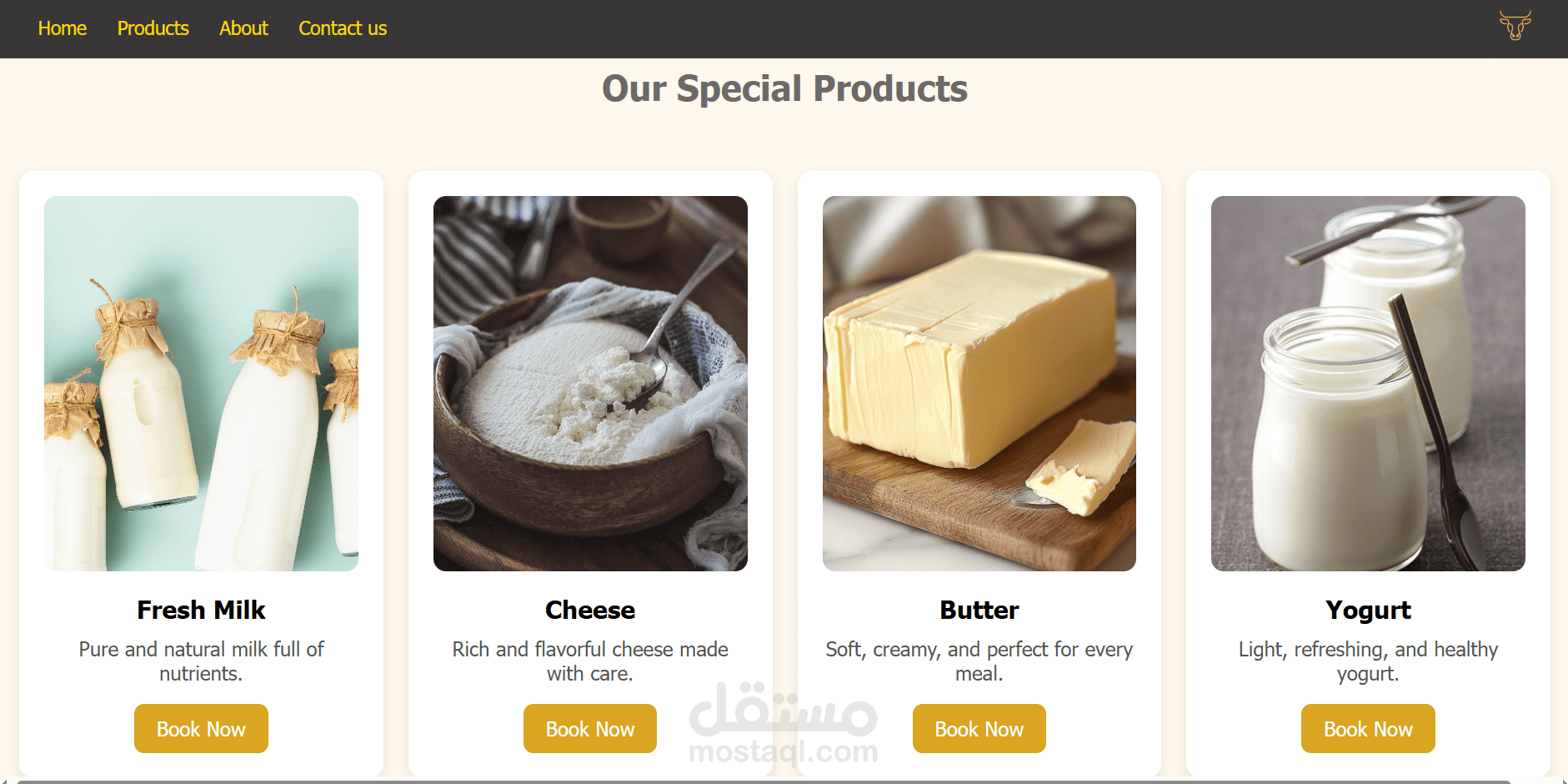Screen dimensions: 1568x784
Task: Book the Fresh Milk product
Action: click(x=201, y=729)
